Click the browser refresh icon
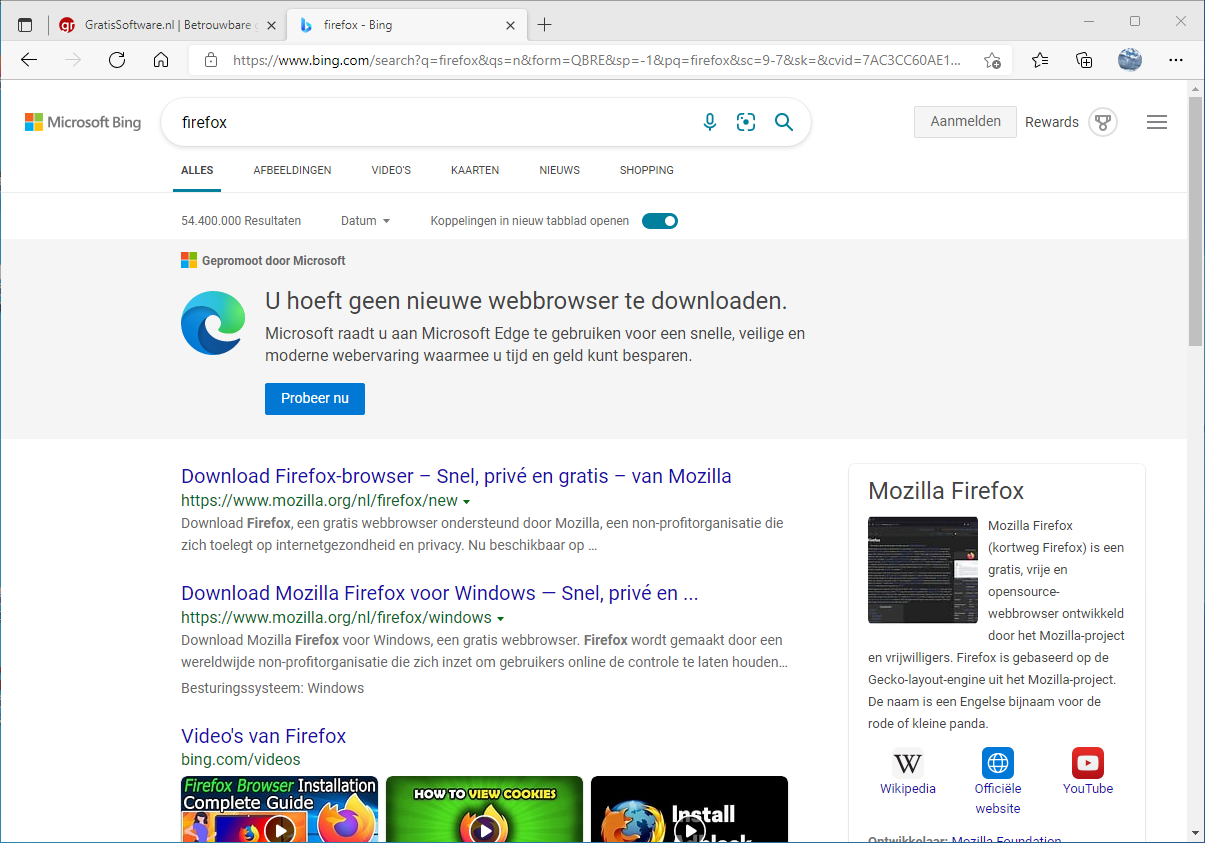The image size is (1205, 843). point(117,60)
